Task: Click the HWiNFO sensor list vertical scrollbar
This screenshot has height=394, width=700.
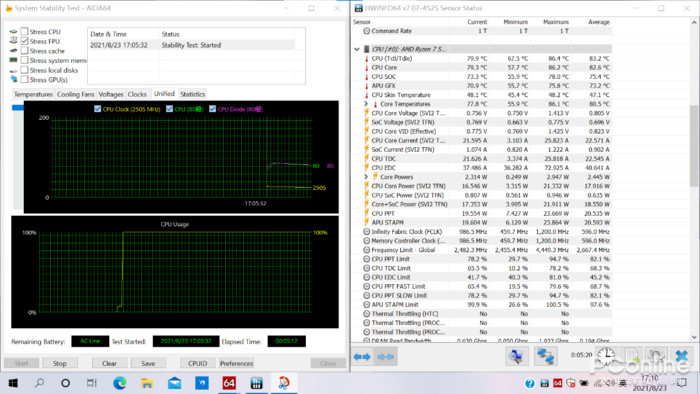Action: [x=694, y=179]
